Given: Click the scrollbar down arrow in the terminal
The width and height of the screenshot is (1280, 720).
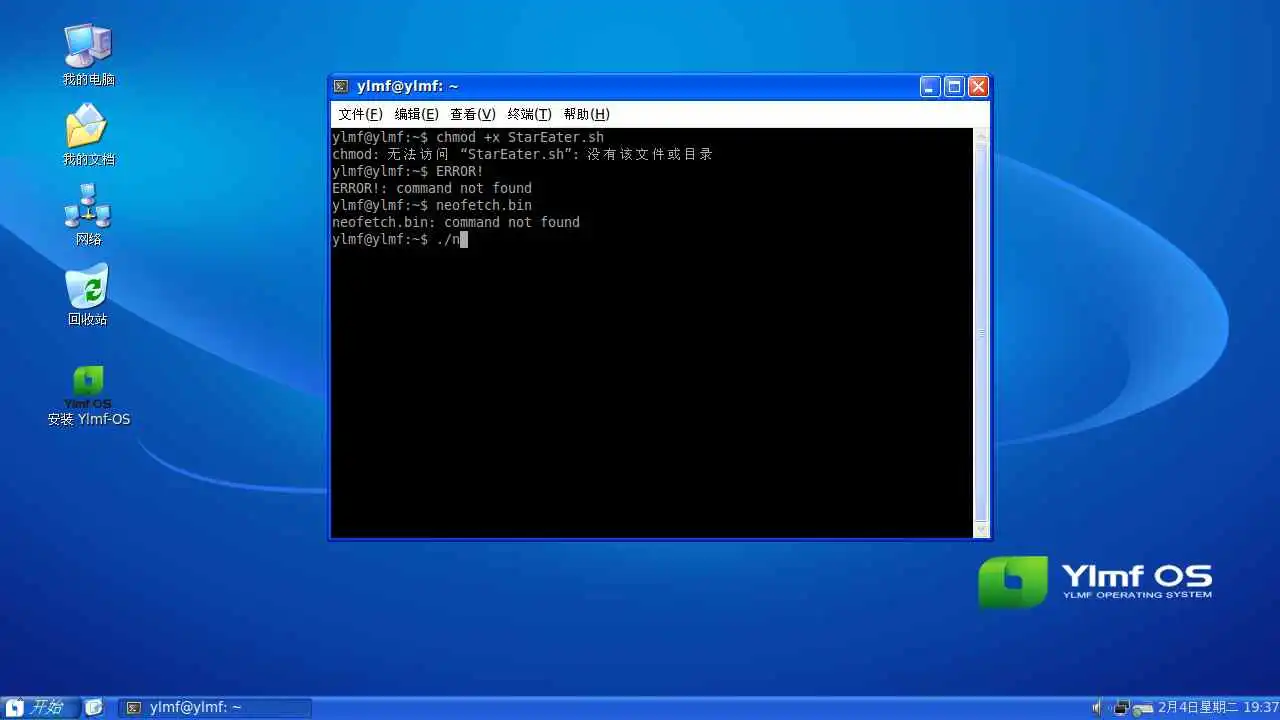Looking at the screenshot, I should click(981, 530).
